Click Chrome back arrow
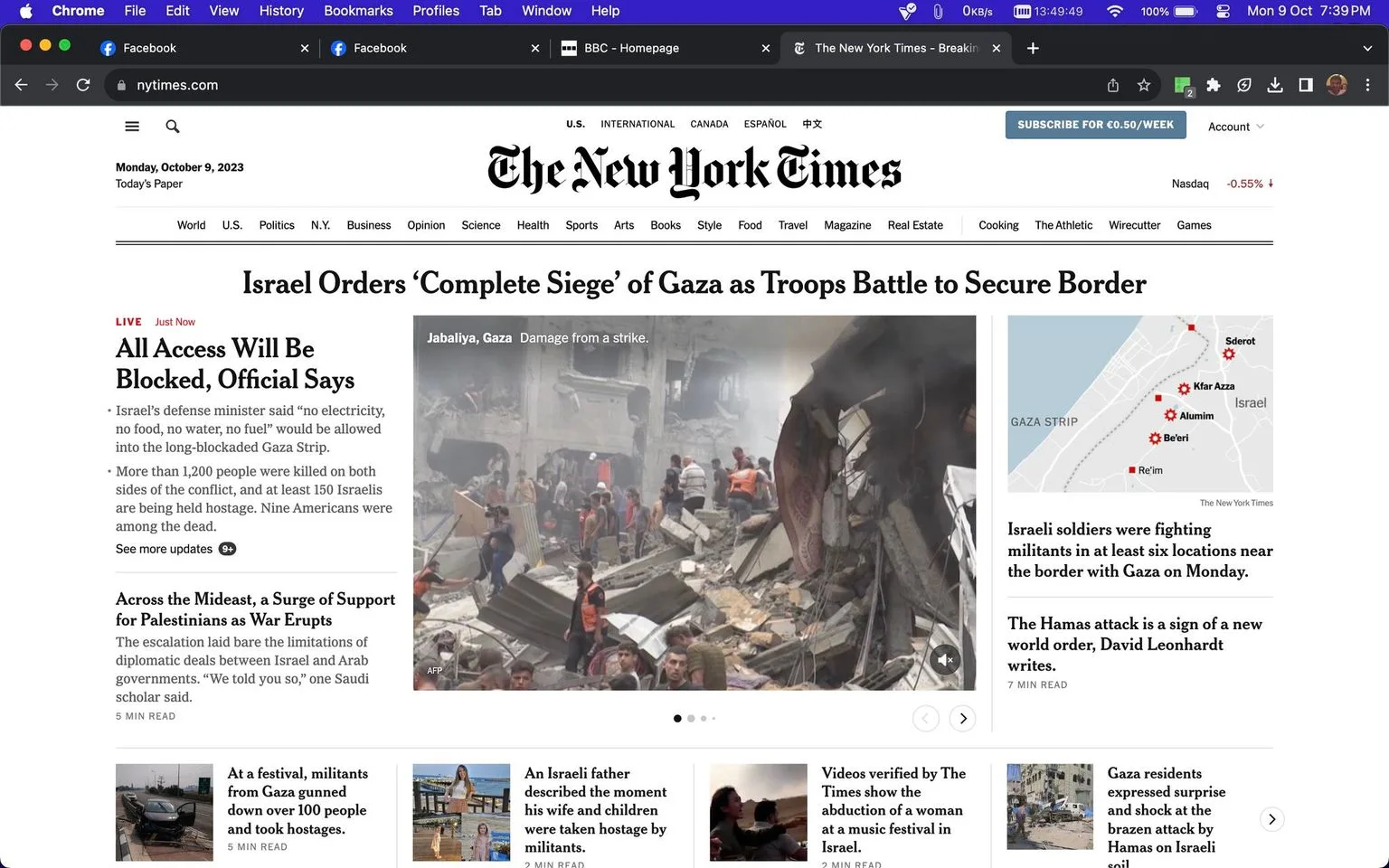 pos(22,85)
